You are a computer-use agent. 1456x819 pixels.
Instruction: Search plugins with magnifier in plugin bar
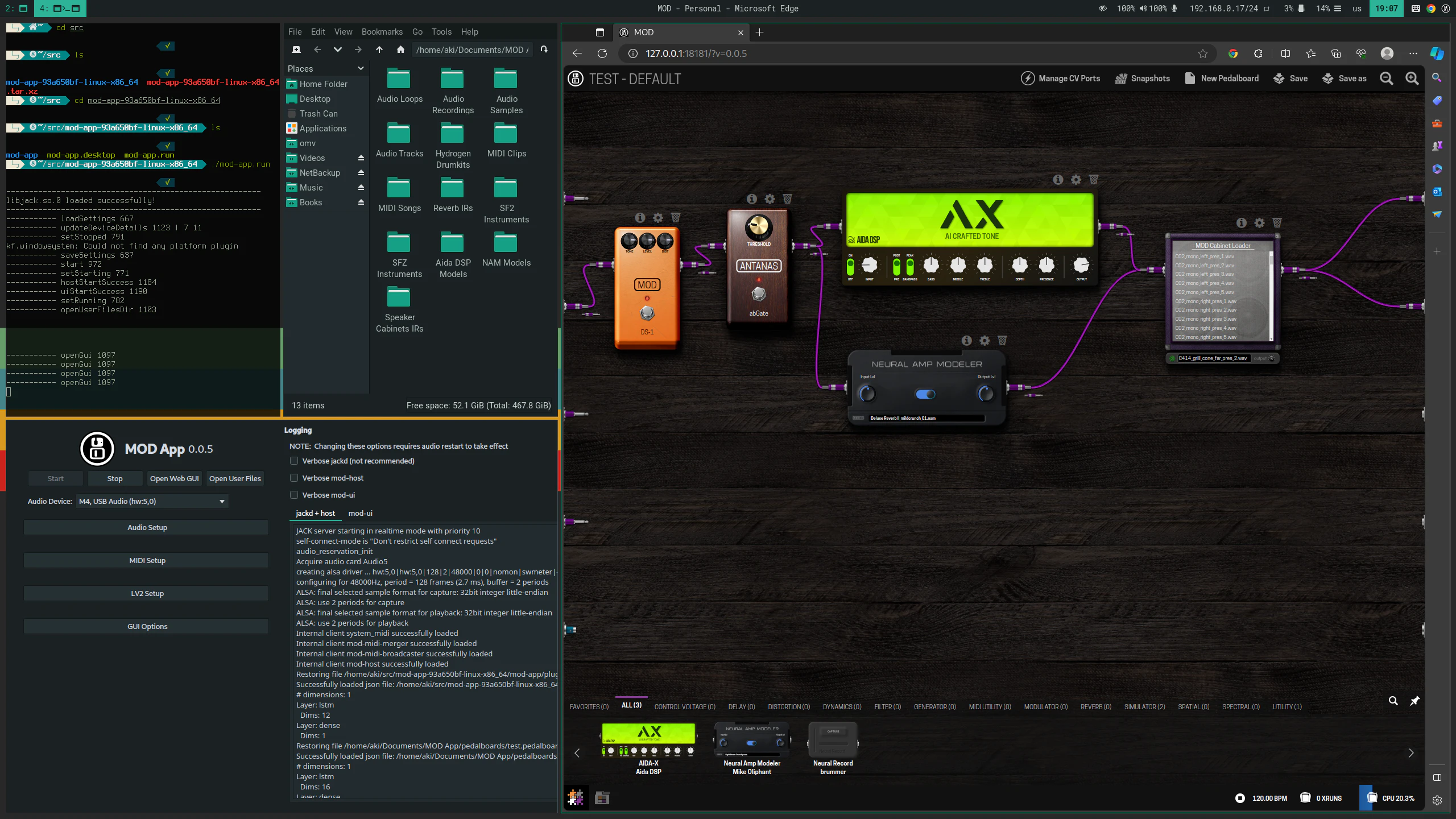[1393, 701]
